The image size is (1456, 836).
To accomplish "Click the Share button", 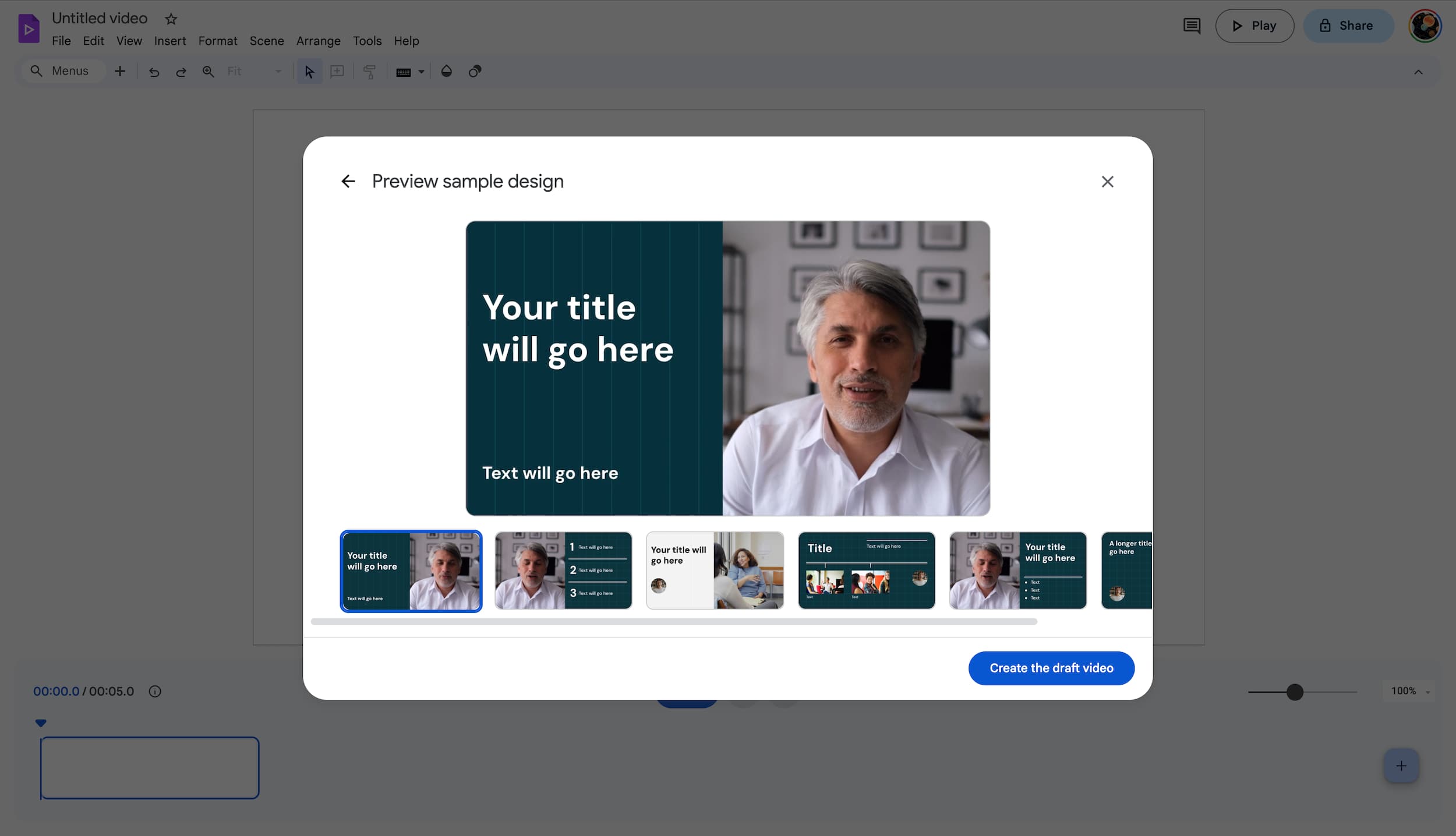I will click(x=1349, y=26).
